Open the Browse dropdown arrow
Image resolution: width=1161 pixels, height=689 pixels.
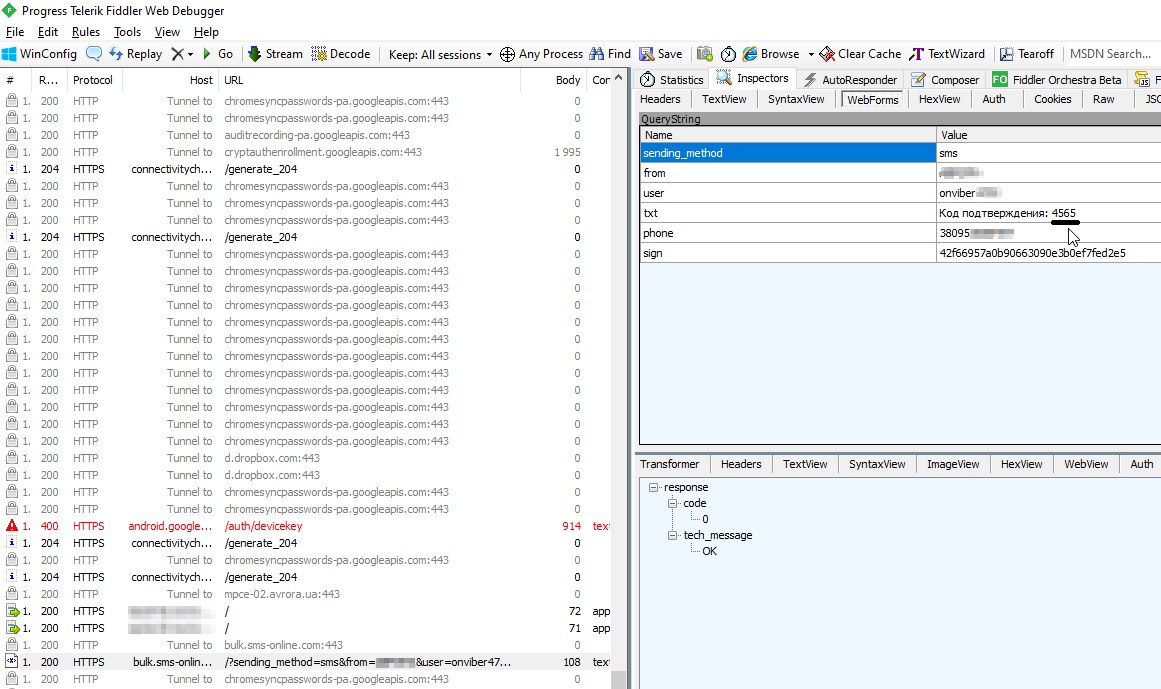[811, 55]
